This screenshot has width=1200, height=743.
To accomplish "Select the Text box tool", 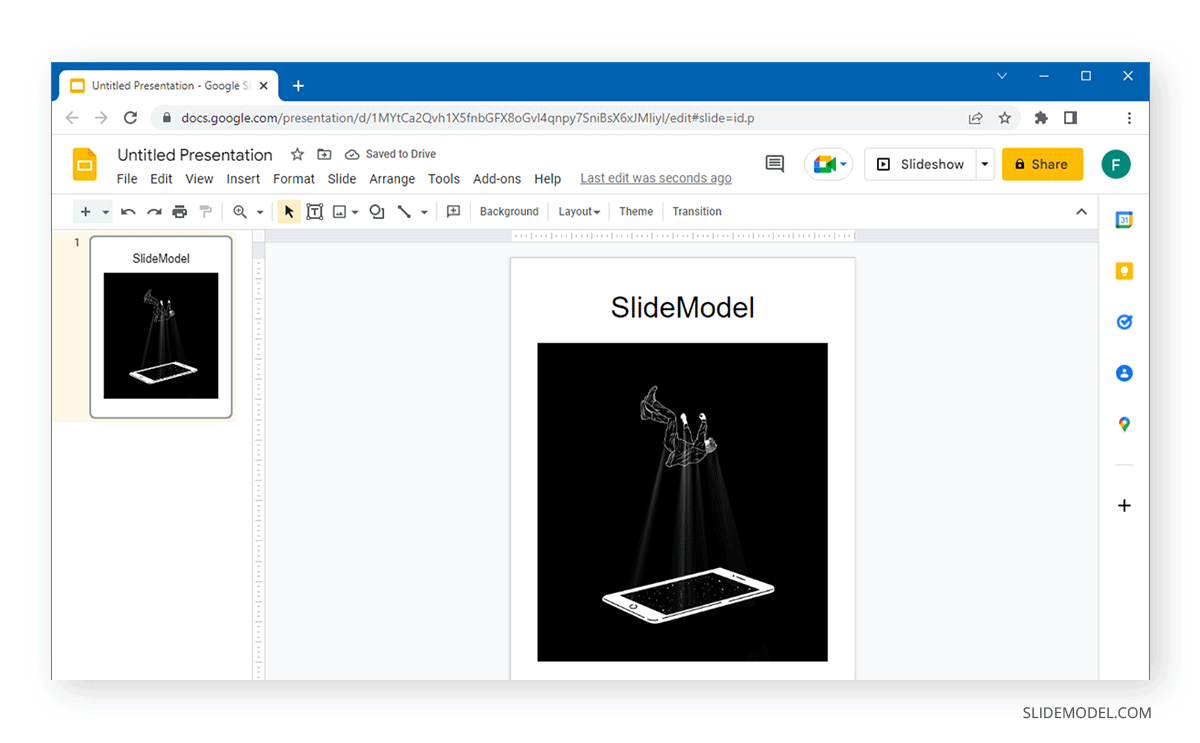I will click(x=314, y=212).
